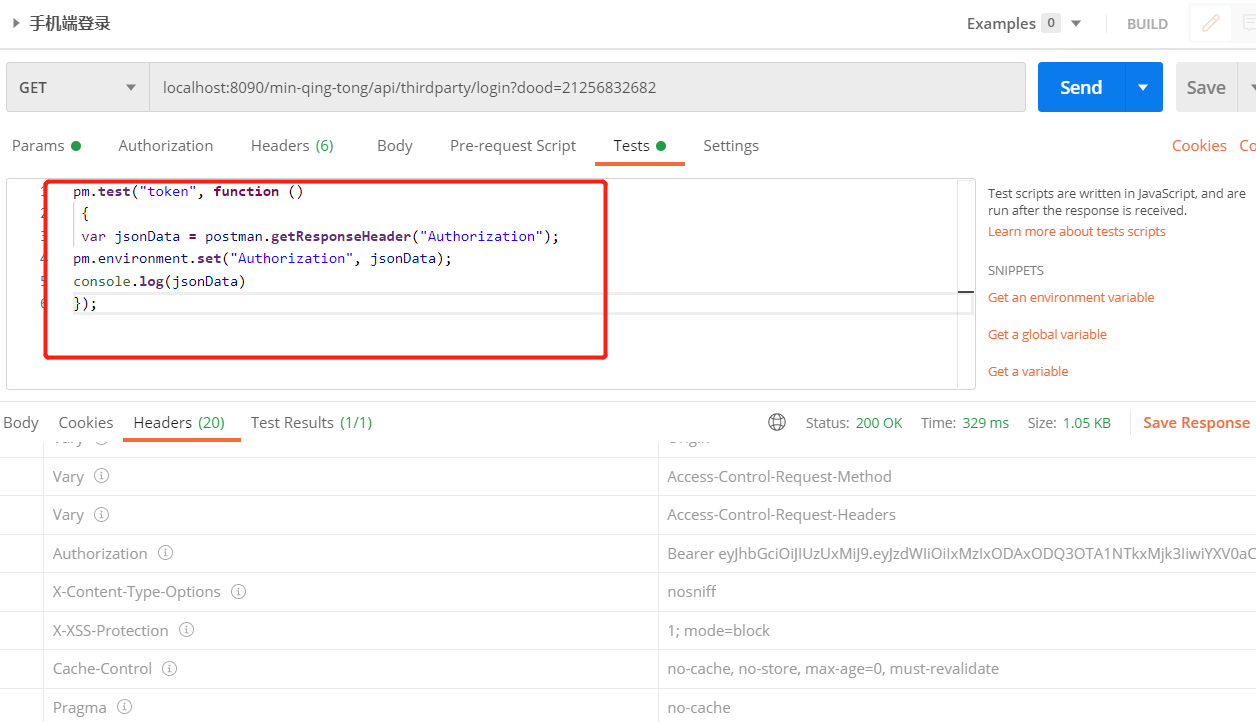Click the Send button
The width and height of the screenshot is (1256, 722).
(x=1080, y=87)
